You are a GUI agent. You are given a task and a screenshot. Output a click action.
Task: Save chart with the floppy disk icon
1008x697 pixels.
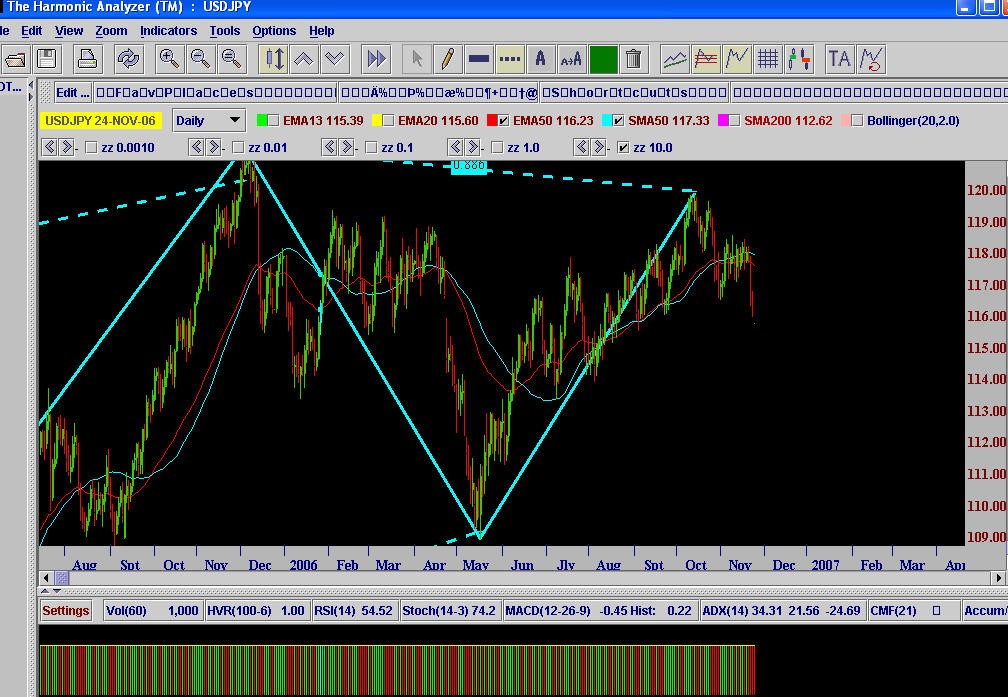46,60
